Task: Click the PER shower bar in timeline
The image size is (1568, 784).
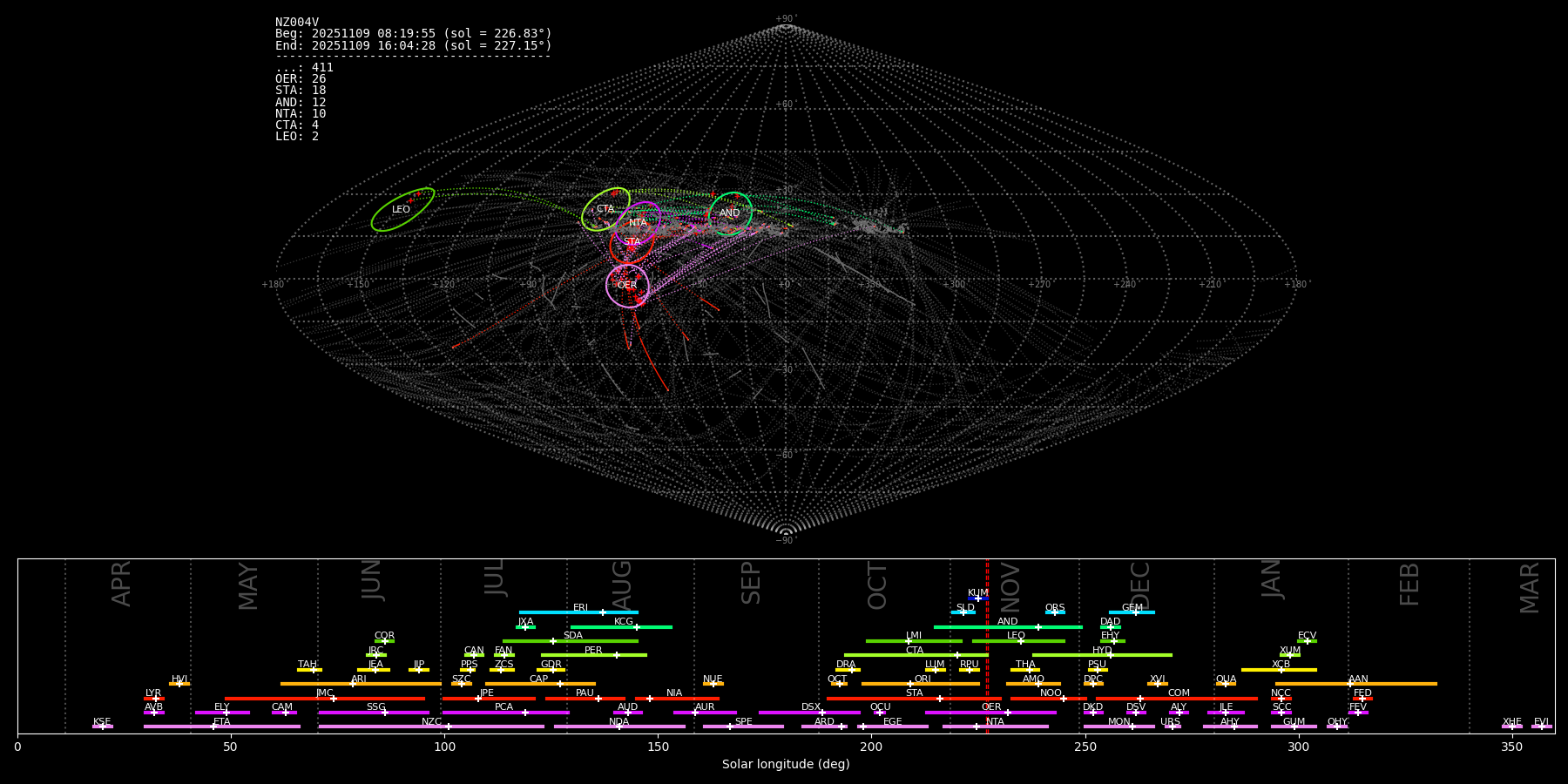Action: pos(594,654)
